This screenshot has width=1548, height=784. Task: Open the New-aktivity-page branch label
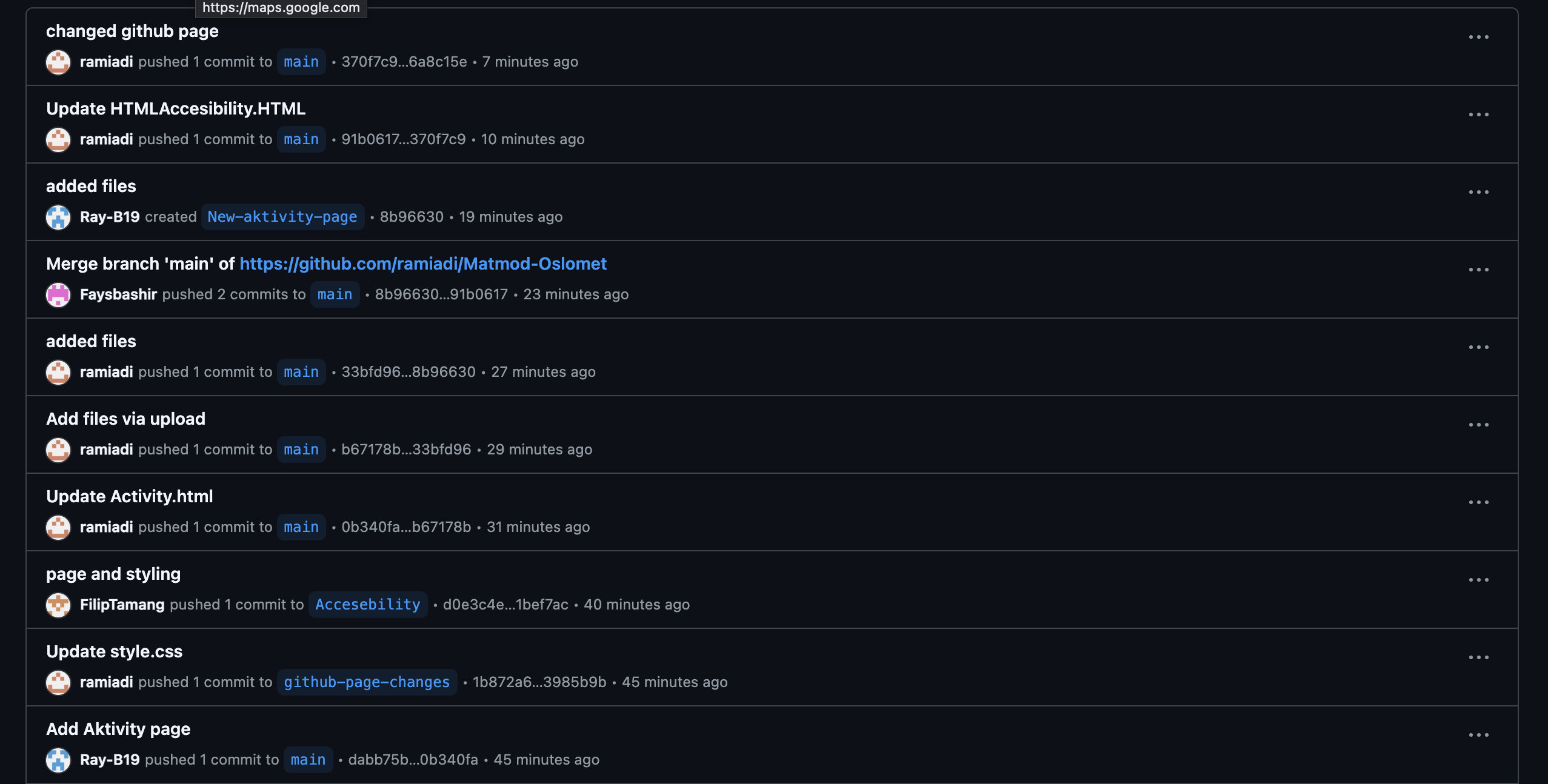[282, 217]
